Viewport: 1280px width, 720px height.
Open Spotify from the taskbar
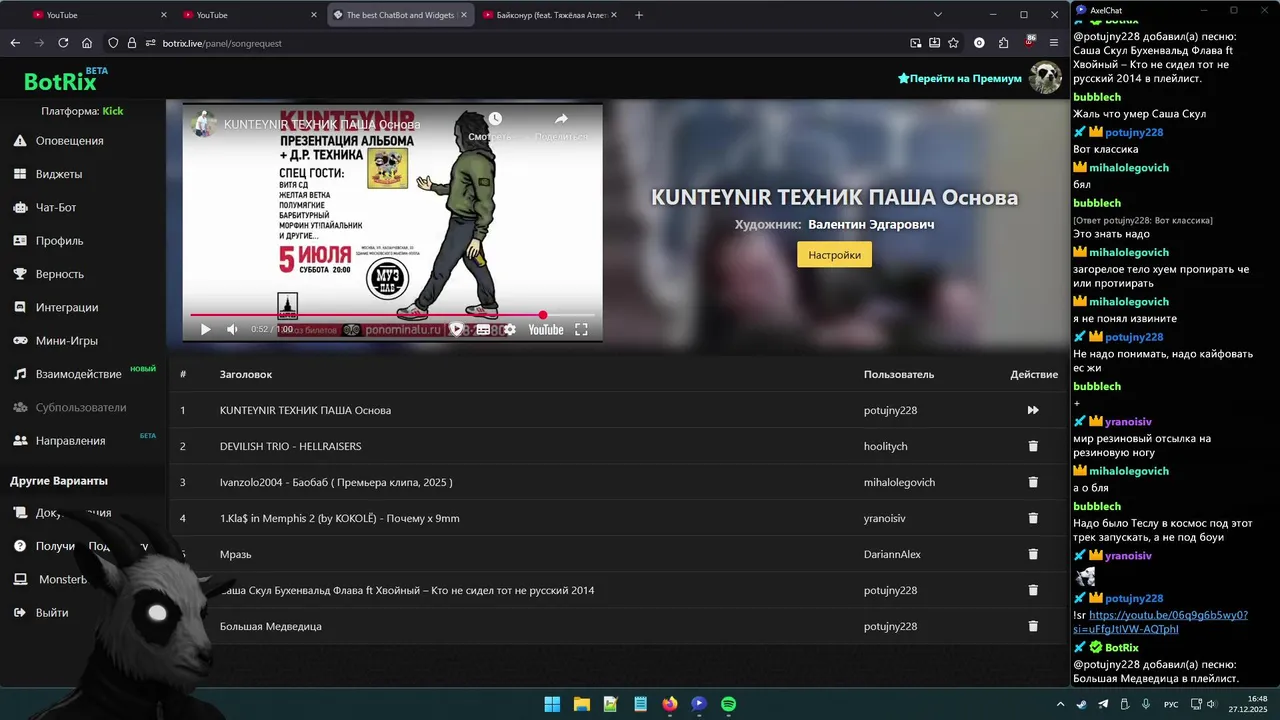(x=728, y=704)
